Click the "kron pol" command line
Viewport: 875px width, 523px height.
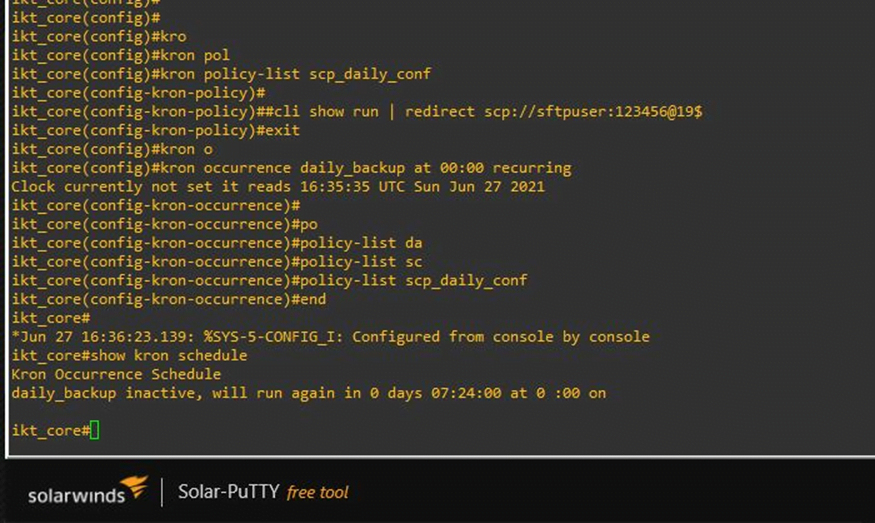tap(120, 55)
